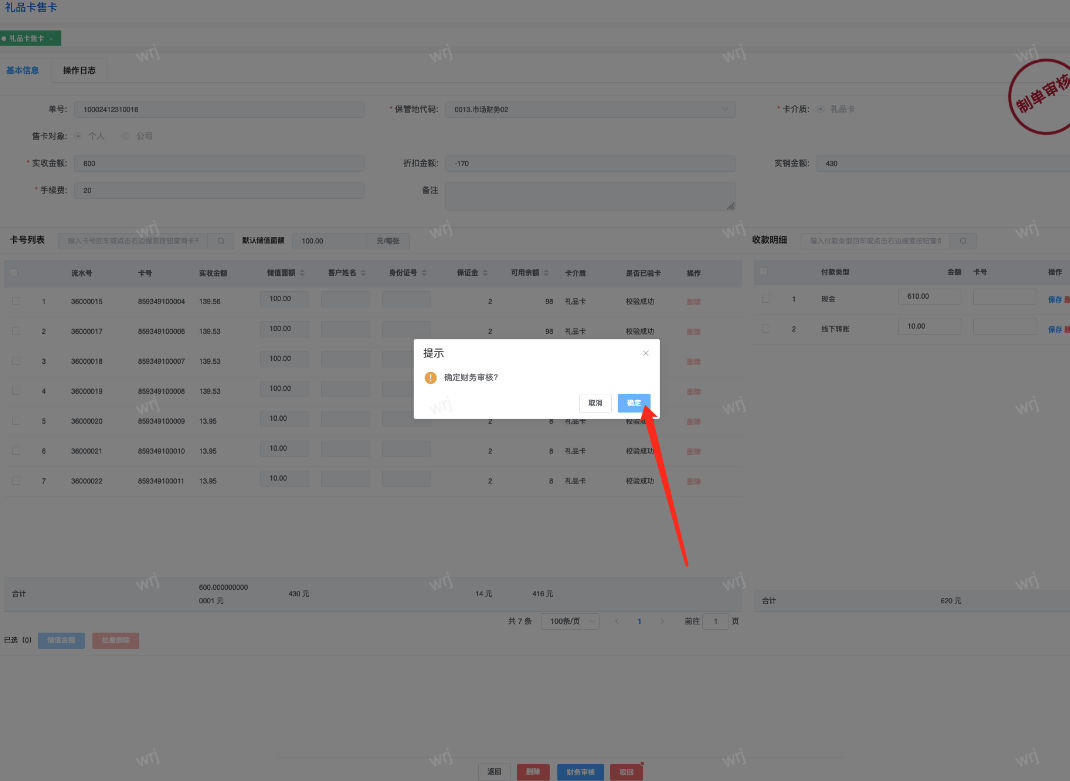
Task: Close the 提示 dialog with X icon
Action: coord(646,353)
